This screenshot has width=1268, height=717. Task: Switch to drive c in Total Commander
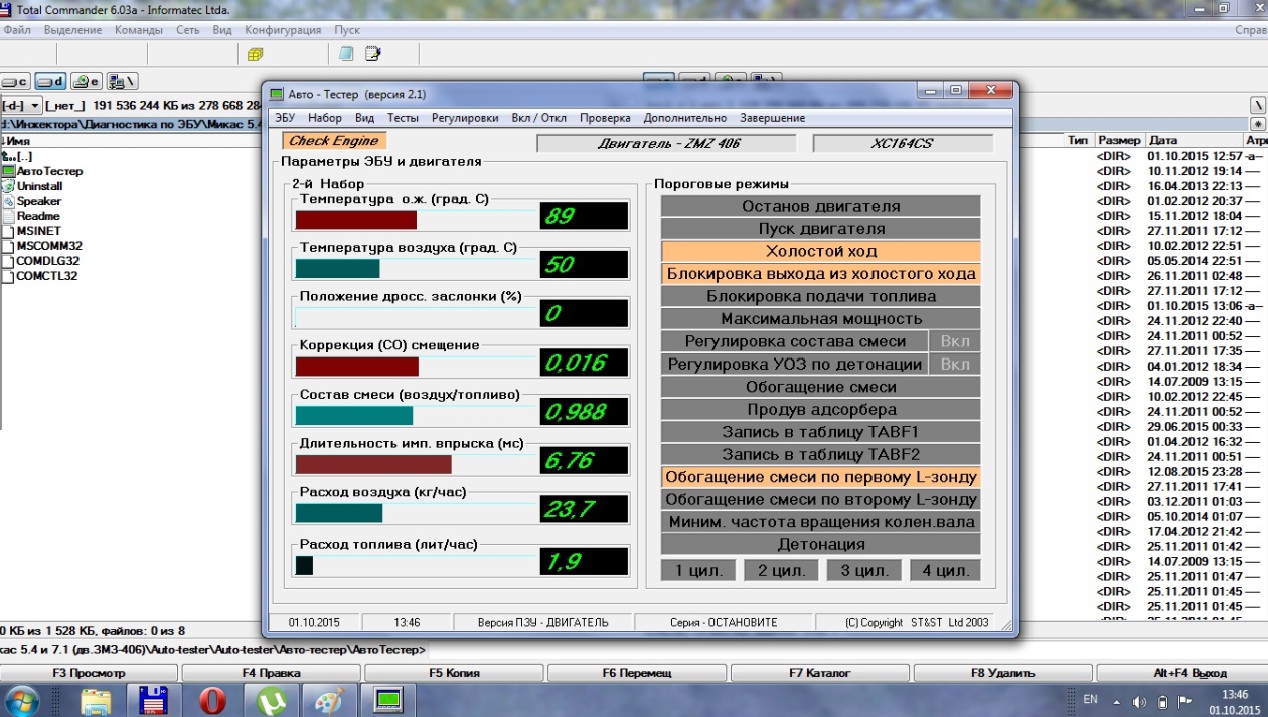pos(15,82)
